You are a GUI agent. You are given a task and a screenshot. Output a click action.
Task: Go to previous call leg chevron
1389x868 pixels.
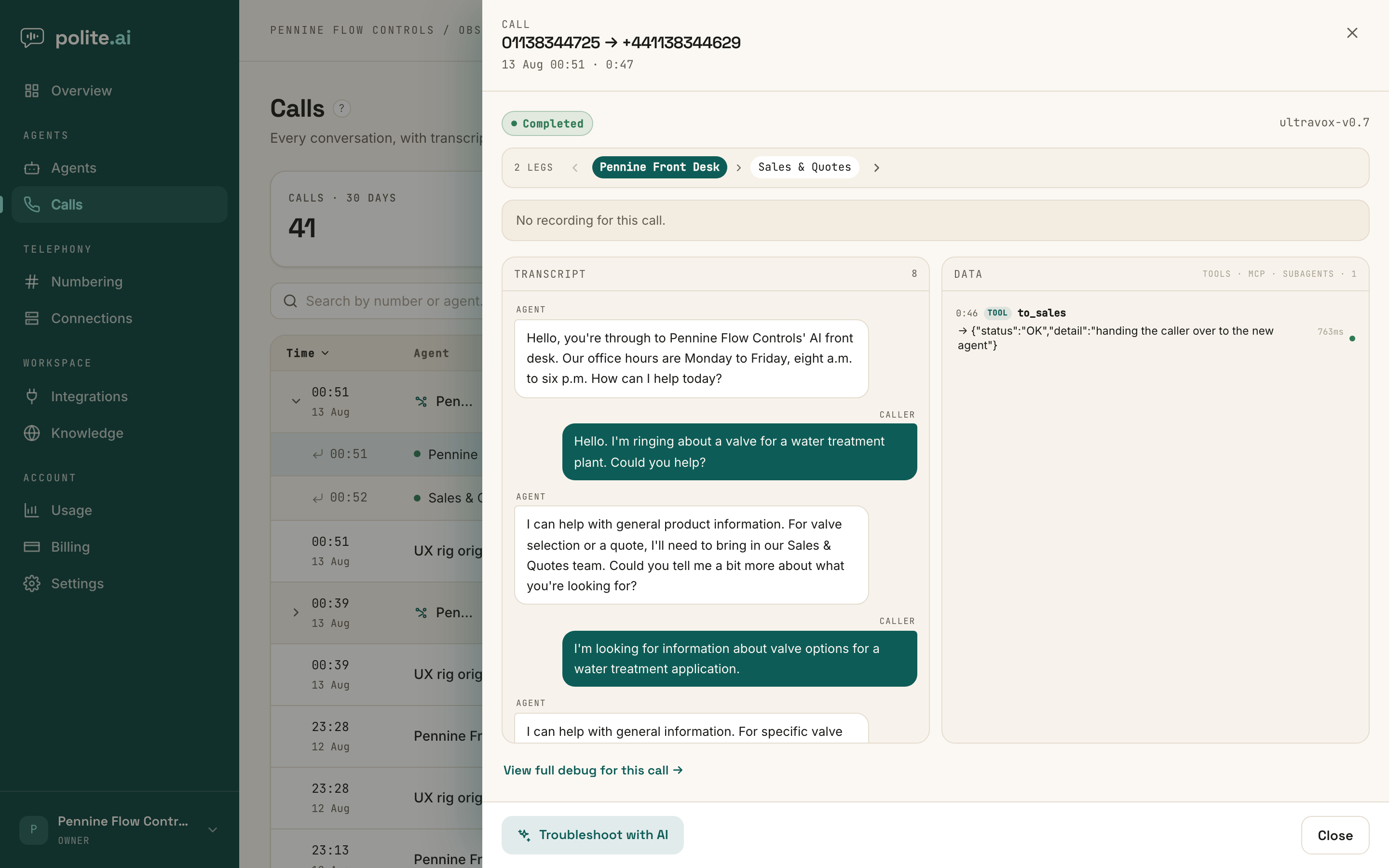[574, 168]
